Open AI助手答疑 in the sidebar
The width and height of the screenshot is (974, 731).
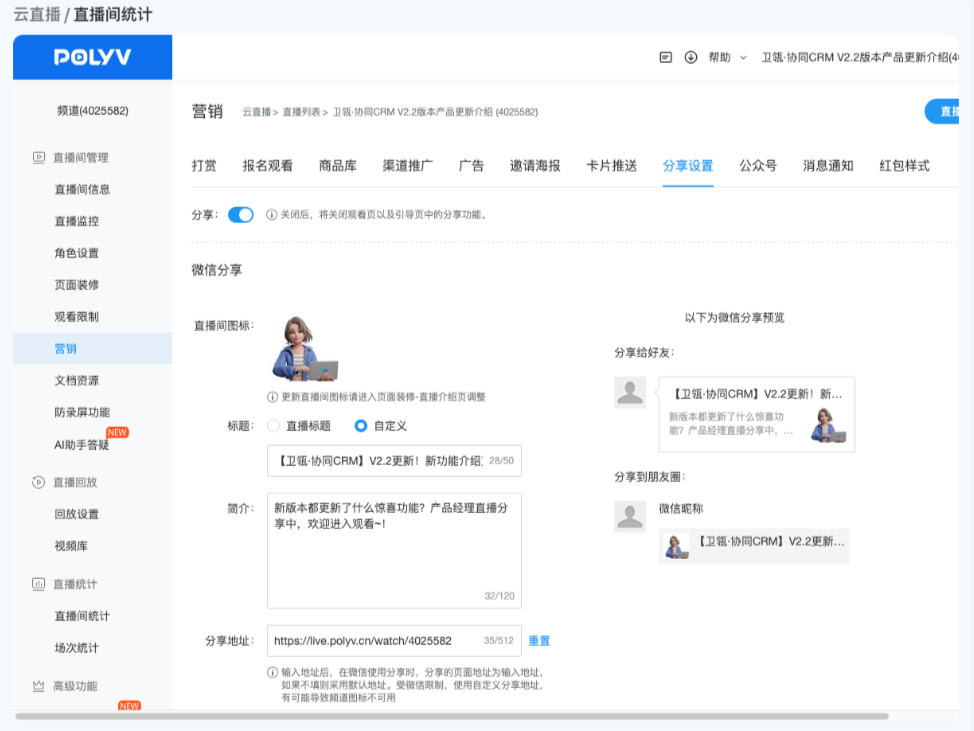tap(81, 445)
